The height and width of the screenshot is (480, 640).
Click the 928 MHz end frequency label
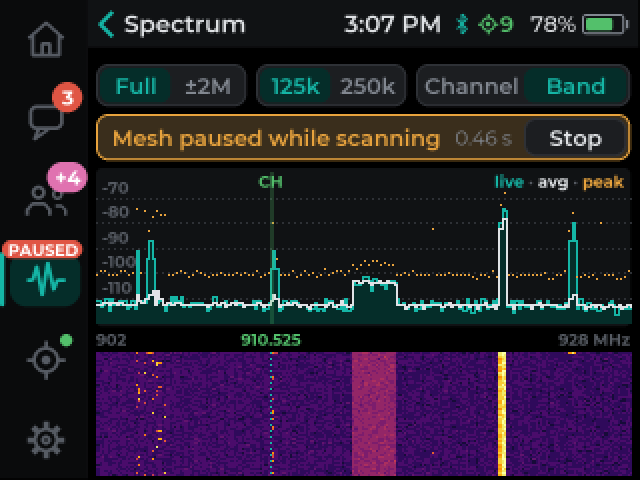tap(594, 340)
